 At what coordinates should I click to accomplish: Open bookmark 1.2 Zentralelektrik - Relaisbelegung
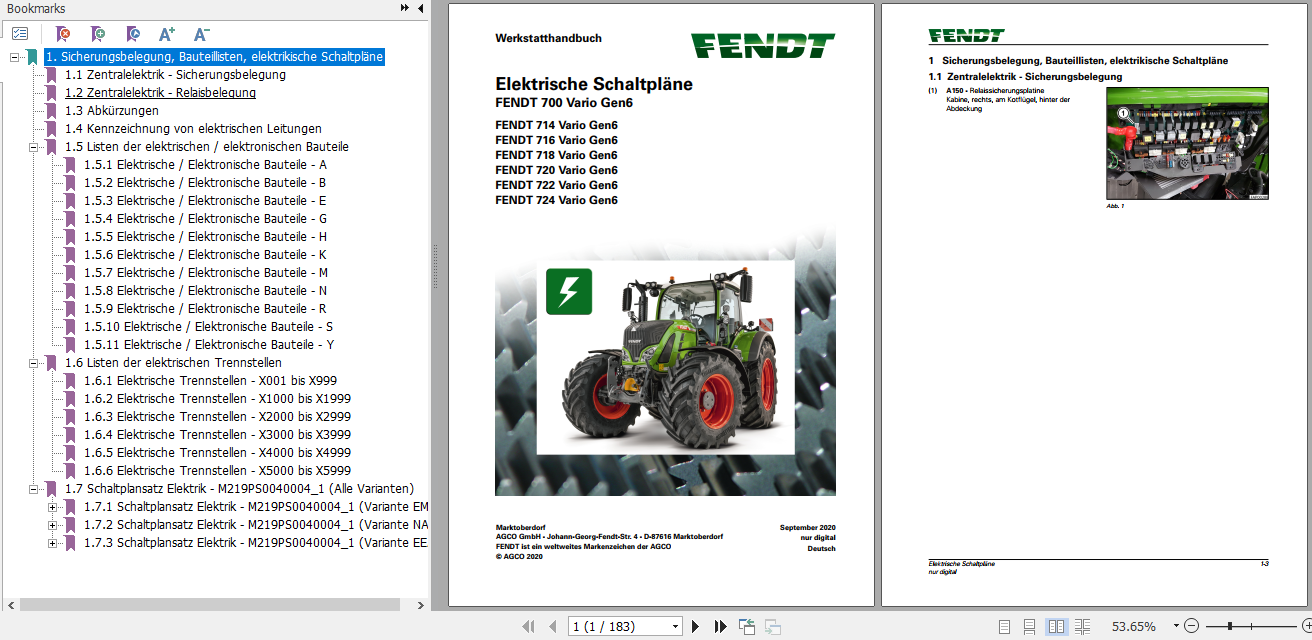(160, 93)
